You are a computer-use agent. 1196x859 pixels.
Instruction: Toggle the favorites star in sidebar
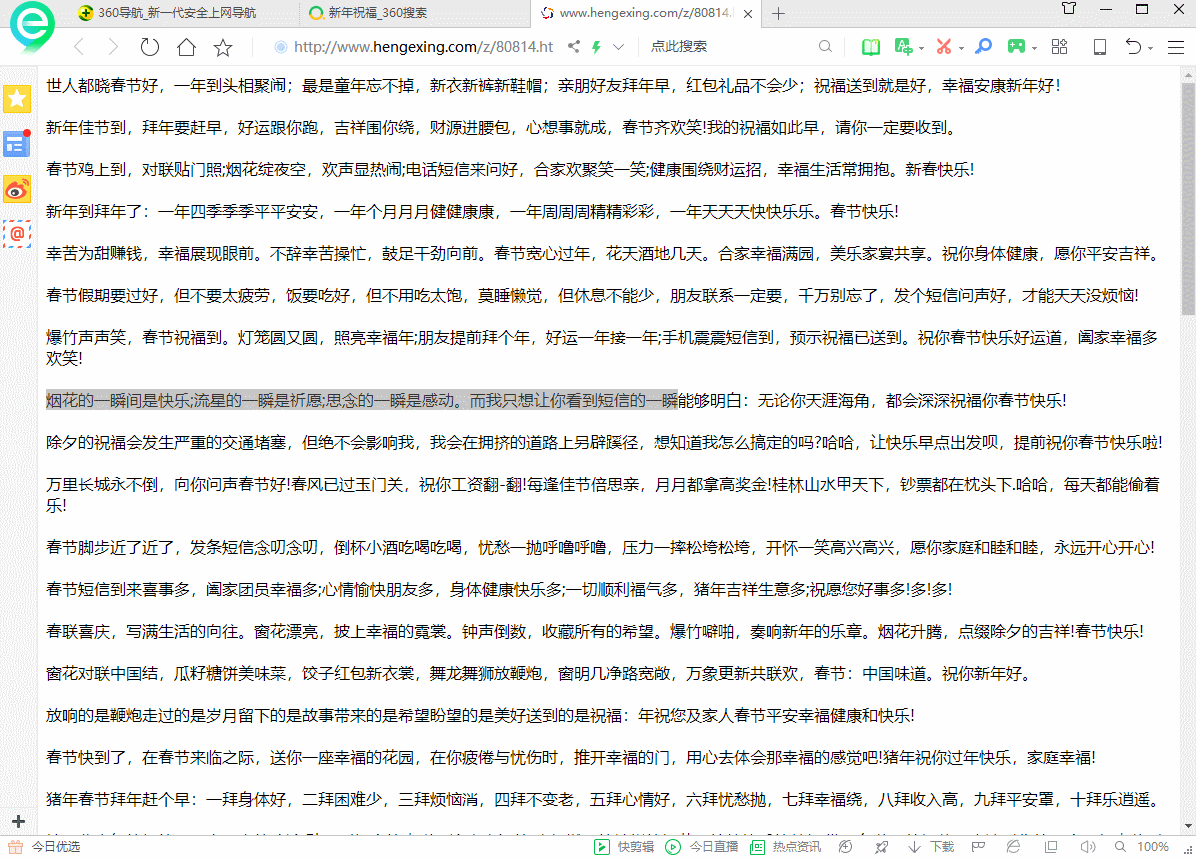[17, 98]
